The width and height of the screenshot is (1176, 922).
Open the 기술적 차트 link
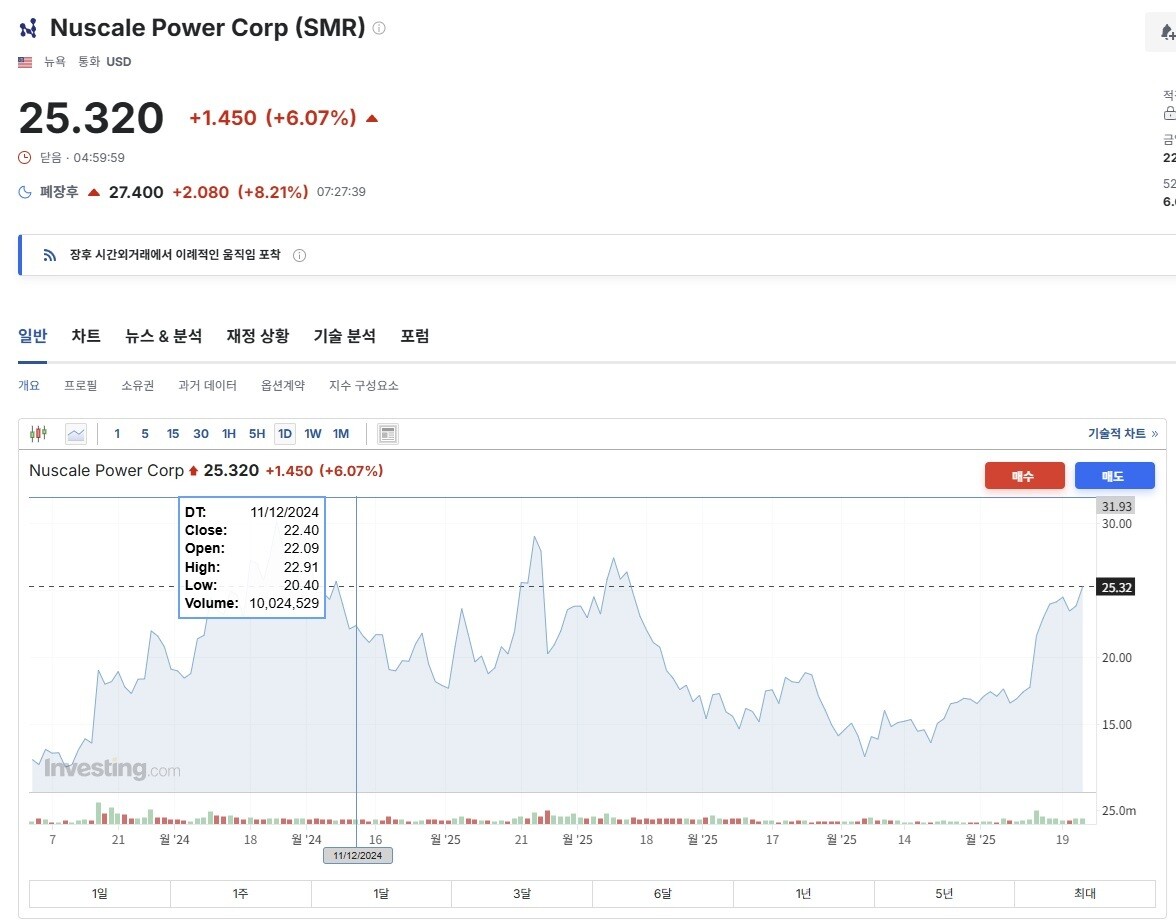(x=1123, y=434)
